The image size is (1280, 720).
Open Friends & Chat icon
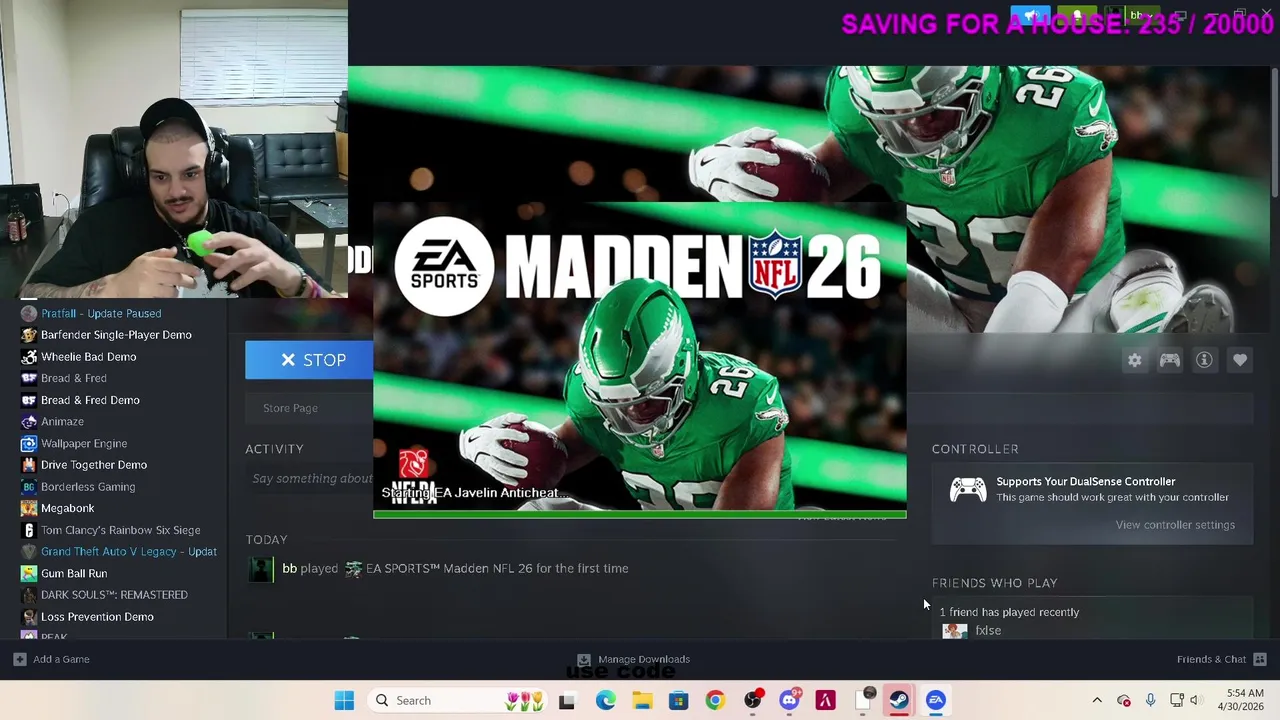pos(1260,659)
